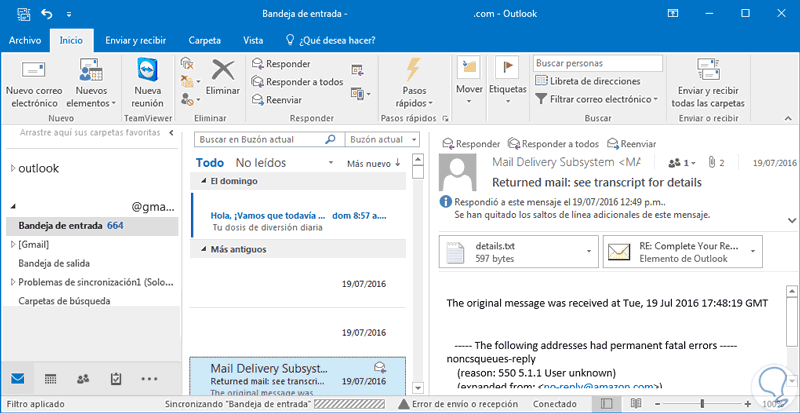This screenshot has height=413, width=800.
Task: Open the Más nuevo sort options
Action: [x=373, y=163]
